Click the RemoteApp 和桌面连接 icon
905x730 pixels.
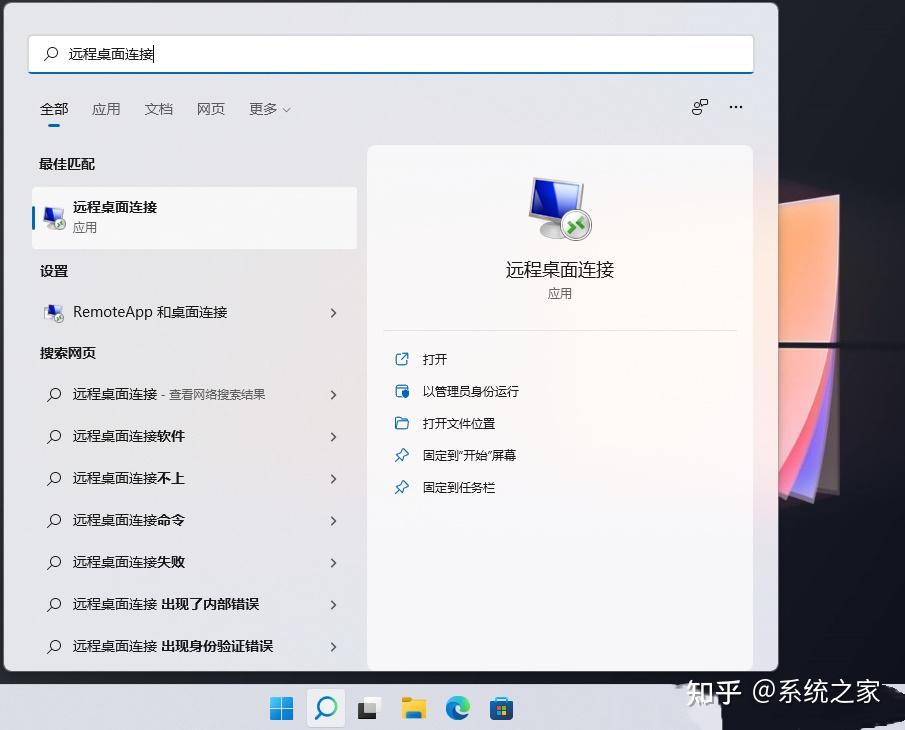coord(54,313)
